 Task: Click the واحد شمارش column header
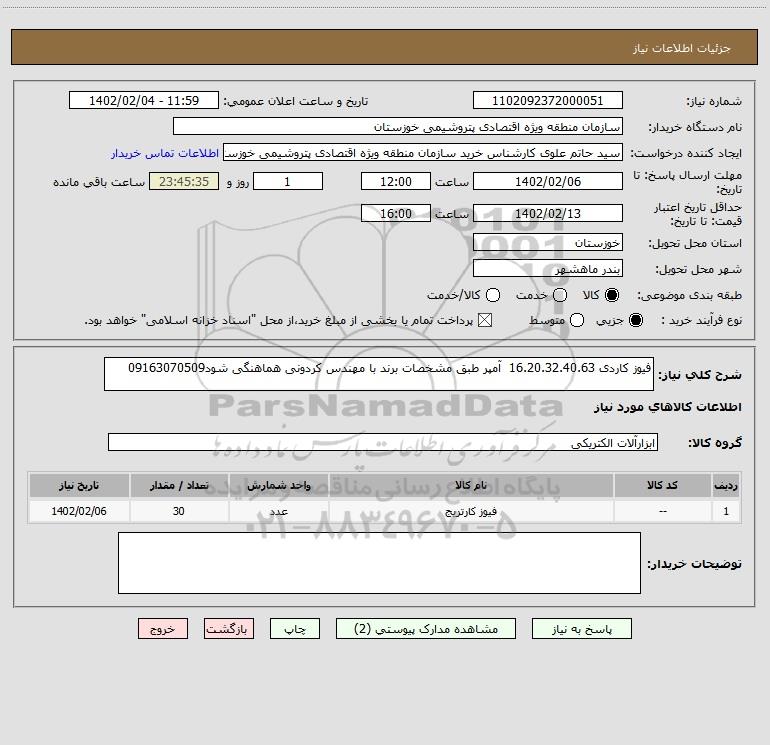pos(278,485)
